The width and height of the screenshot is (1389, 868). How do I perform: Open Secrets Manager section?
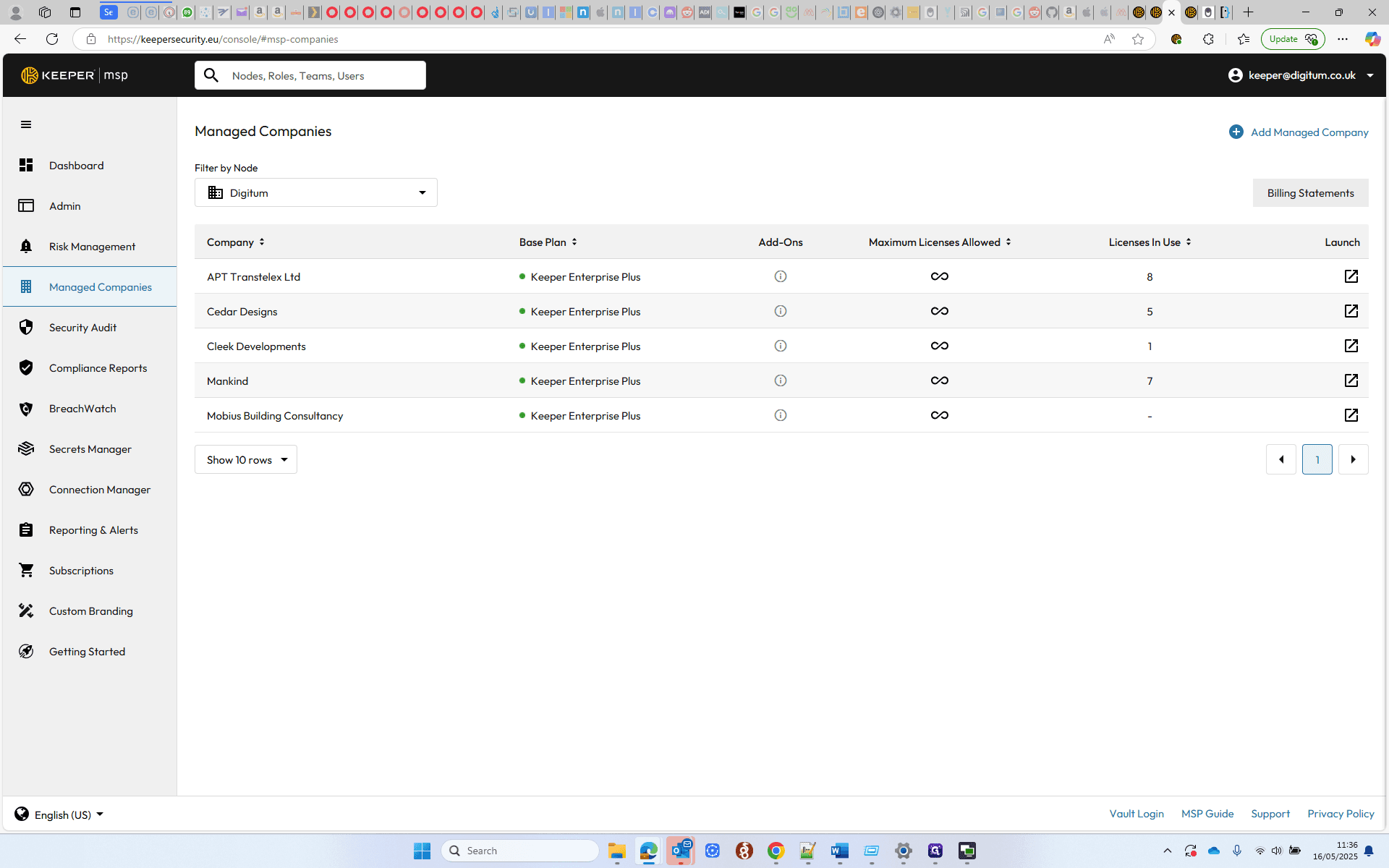click(90, 449)
